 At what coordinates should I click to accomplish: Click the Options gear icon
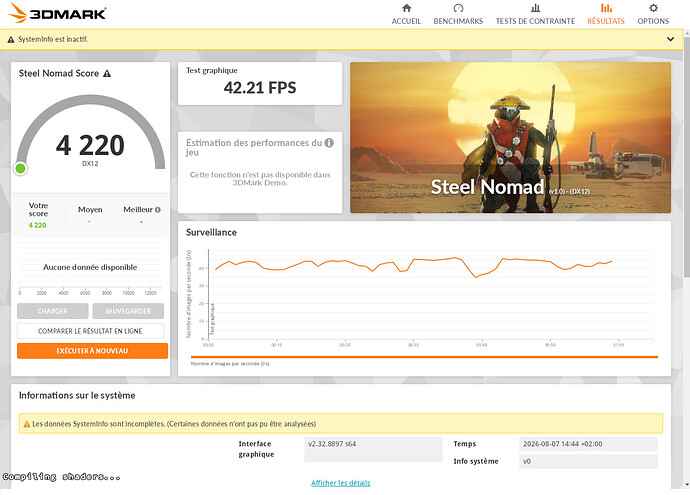[653, 8]
